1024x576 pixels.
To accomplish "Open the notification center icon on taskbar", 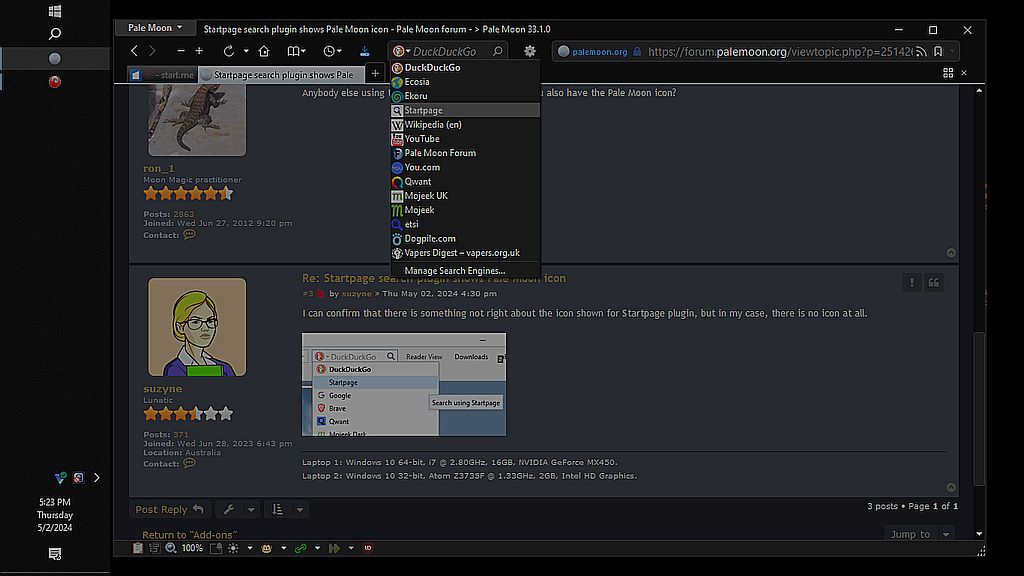I will pyautogui.click(x=55, y=554).
